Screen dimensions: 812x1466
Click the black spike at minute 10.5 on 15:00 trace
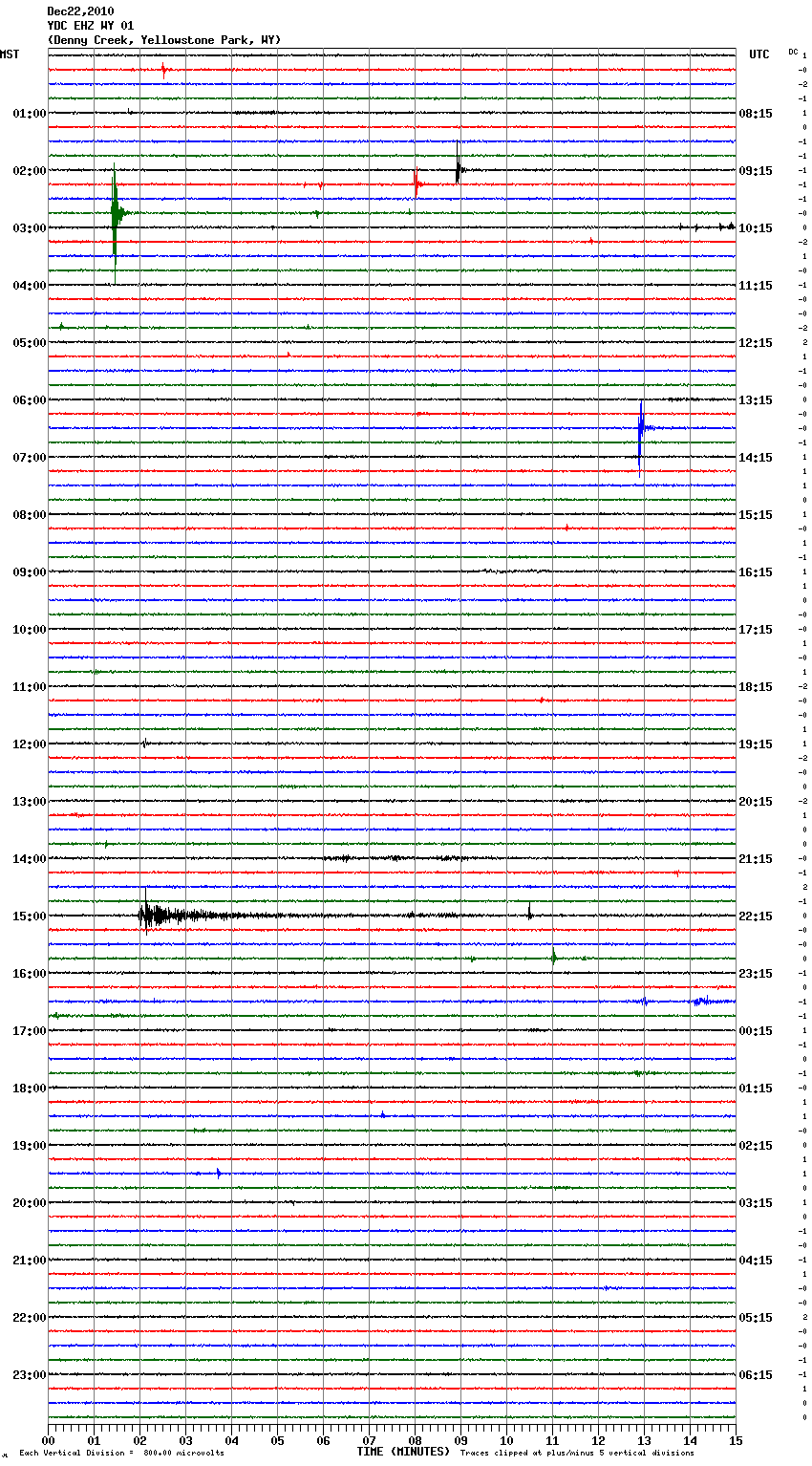(529, 913)
